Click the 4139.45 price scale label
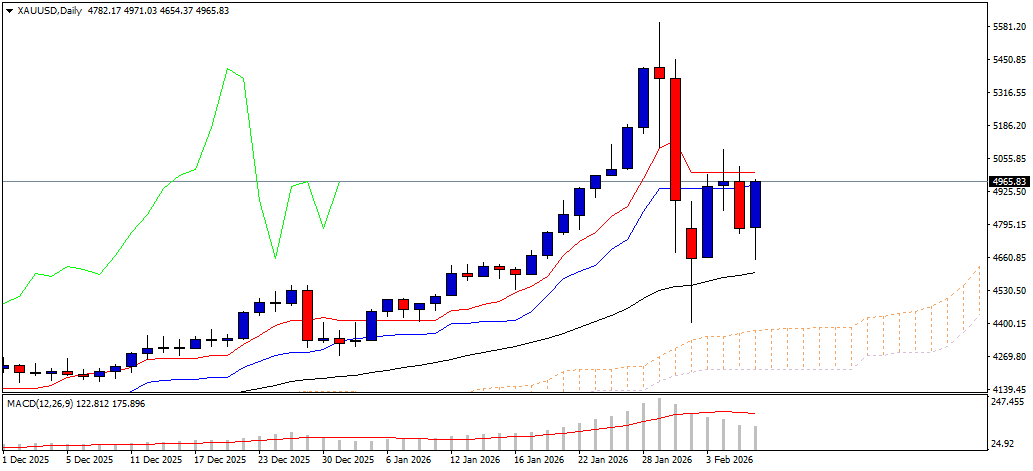This screenshot has height=471, width=1033. 1009,389
